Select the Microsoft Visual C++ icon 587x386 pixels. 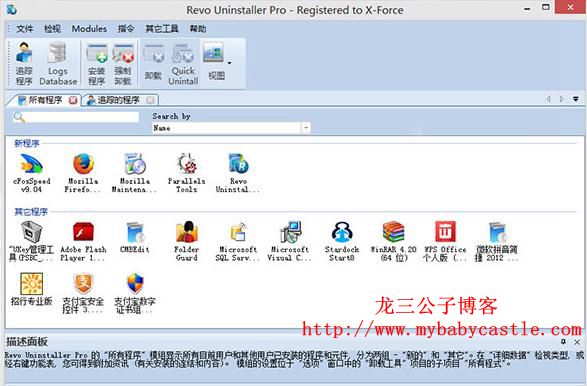[x=290, y=241]
